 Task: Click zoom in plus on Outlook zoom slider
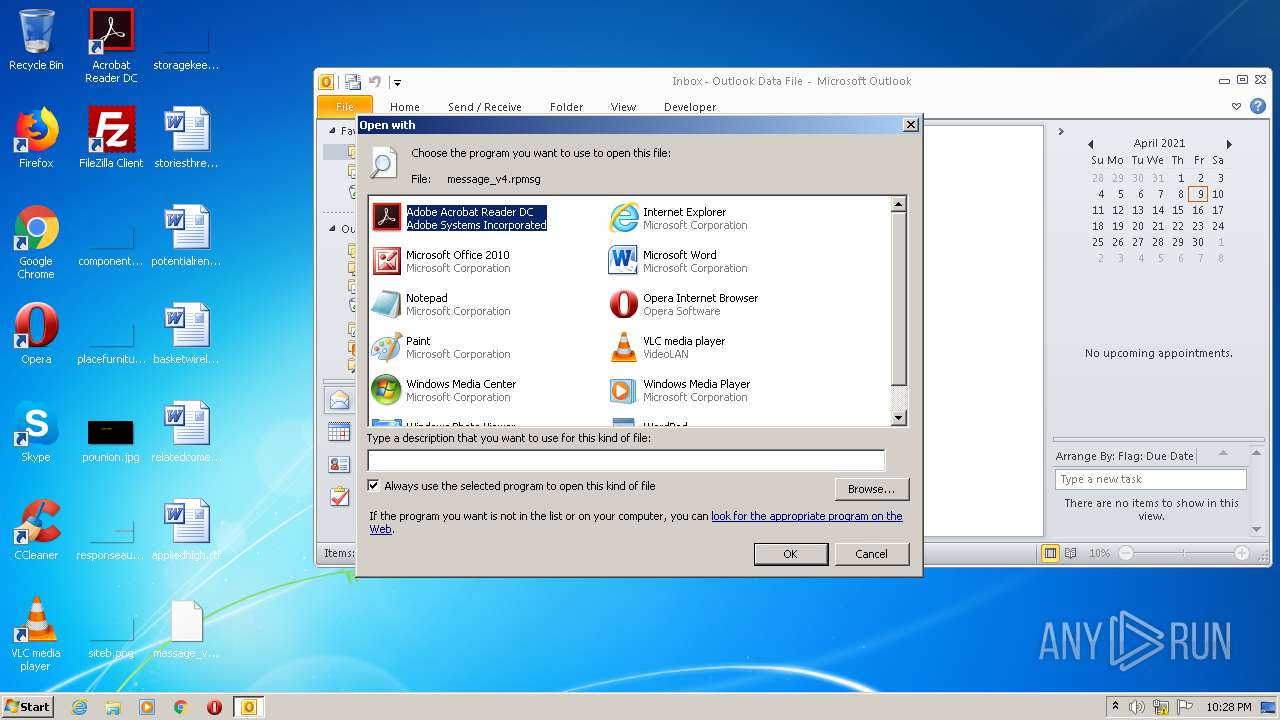coord(1242,553)
